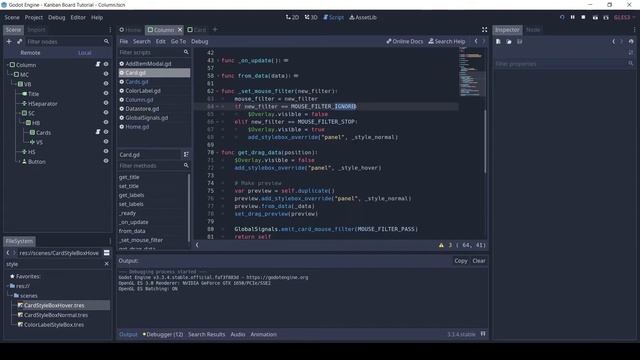Collapse the Column root node

click(8, 65)
